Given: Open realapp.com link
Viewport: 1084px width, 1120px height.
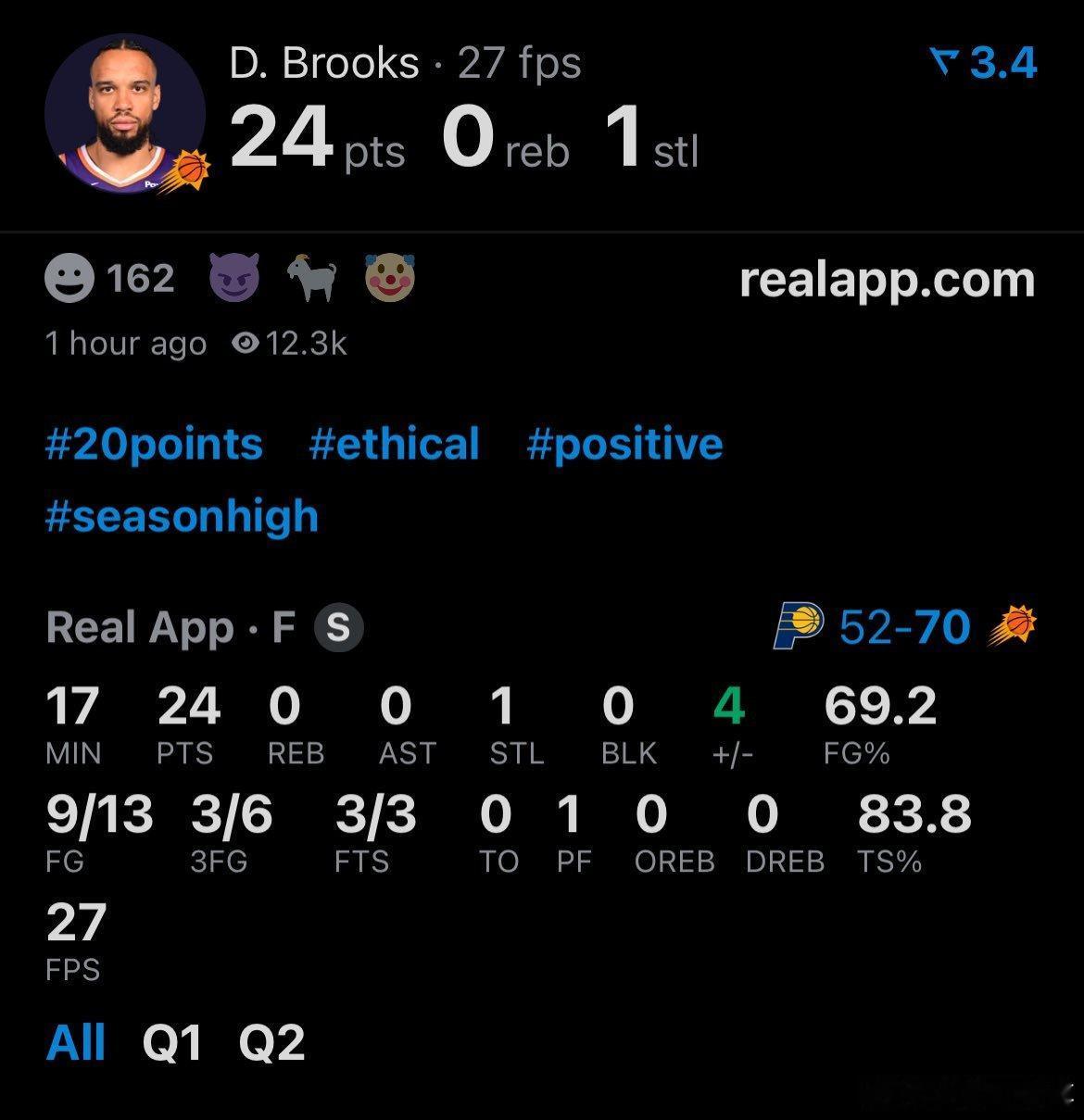Looking at the screenshot, I should (x=887, y=278).
